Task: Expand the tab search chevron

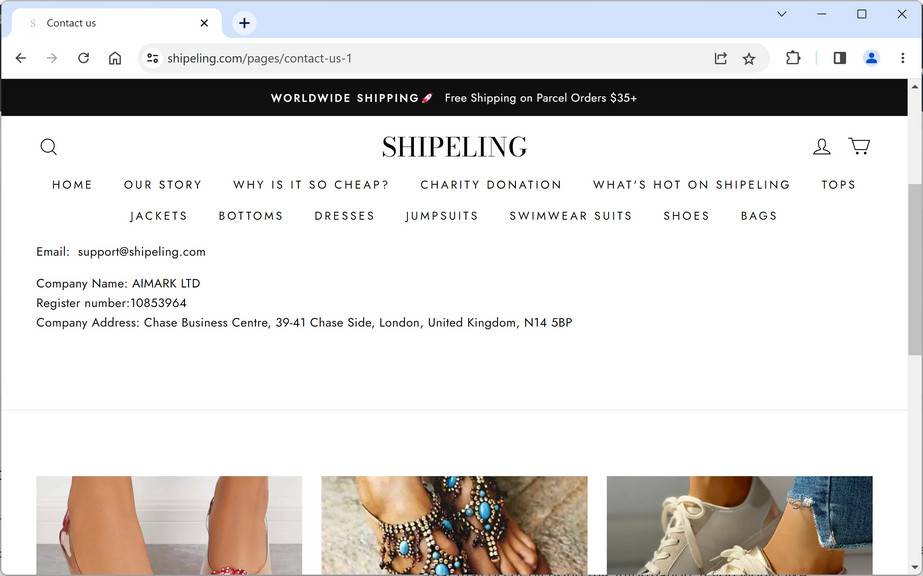Action: [x=782, y=14]
